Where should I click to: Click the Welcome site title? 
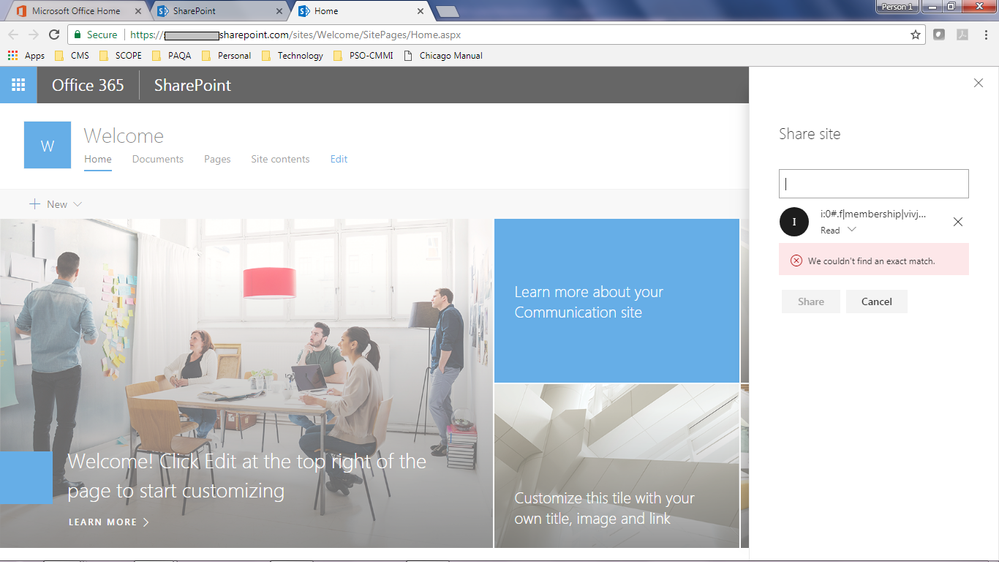pyautogui.click(x=124, y=136)
